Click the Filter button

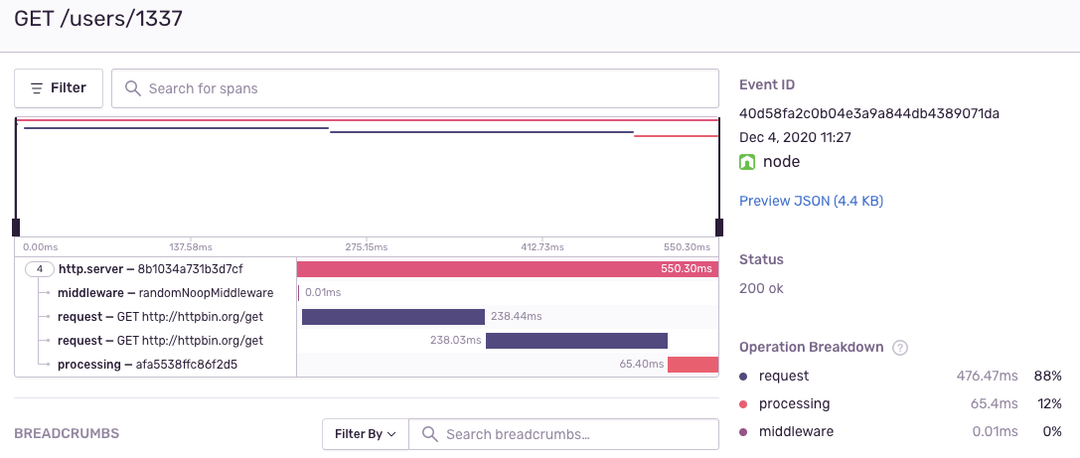59,88
